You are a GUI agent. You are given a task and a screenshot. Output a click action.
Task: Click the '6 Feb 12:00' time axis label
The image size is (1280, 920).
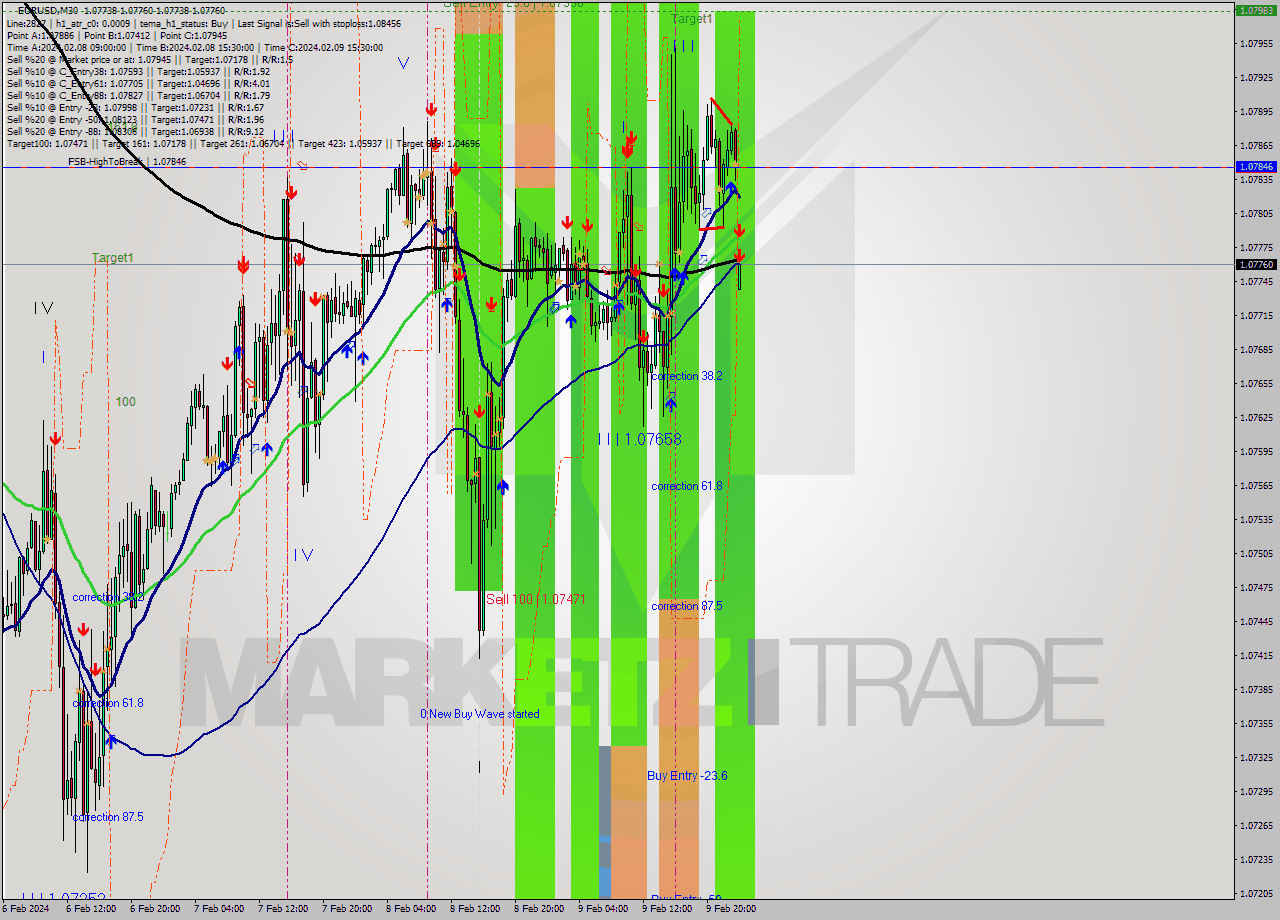pos(91,909)
